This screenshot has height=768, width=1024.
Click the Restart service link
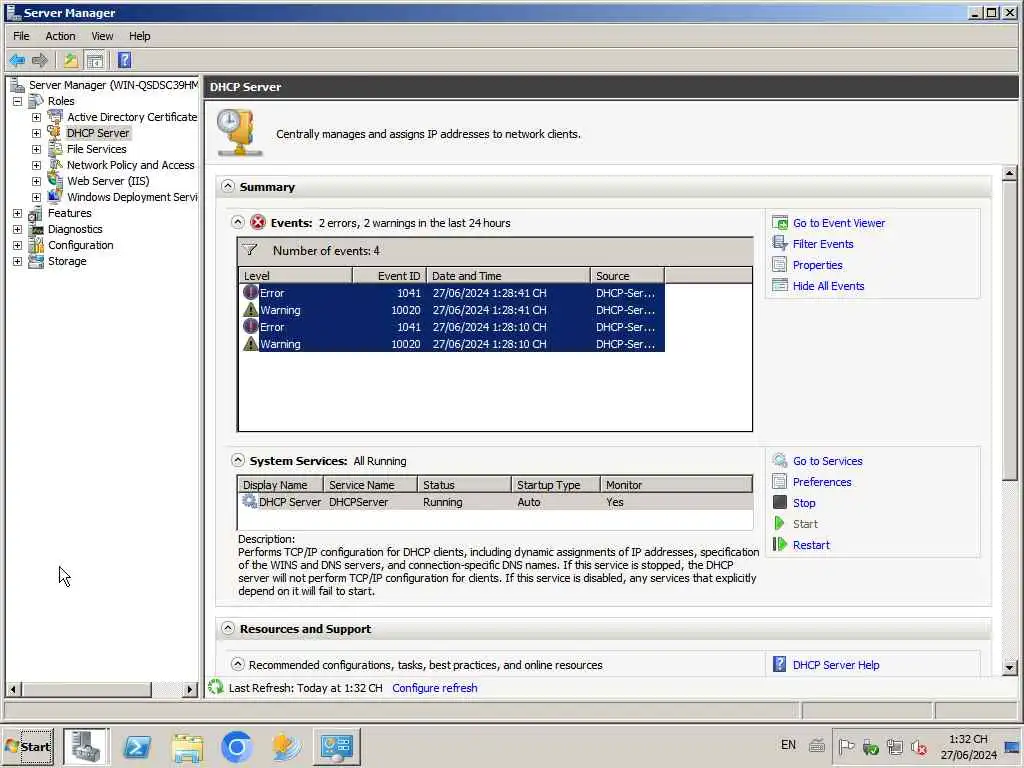[x=811, y=544]
